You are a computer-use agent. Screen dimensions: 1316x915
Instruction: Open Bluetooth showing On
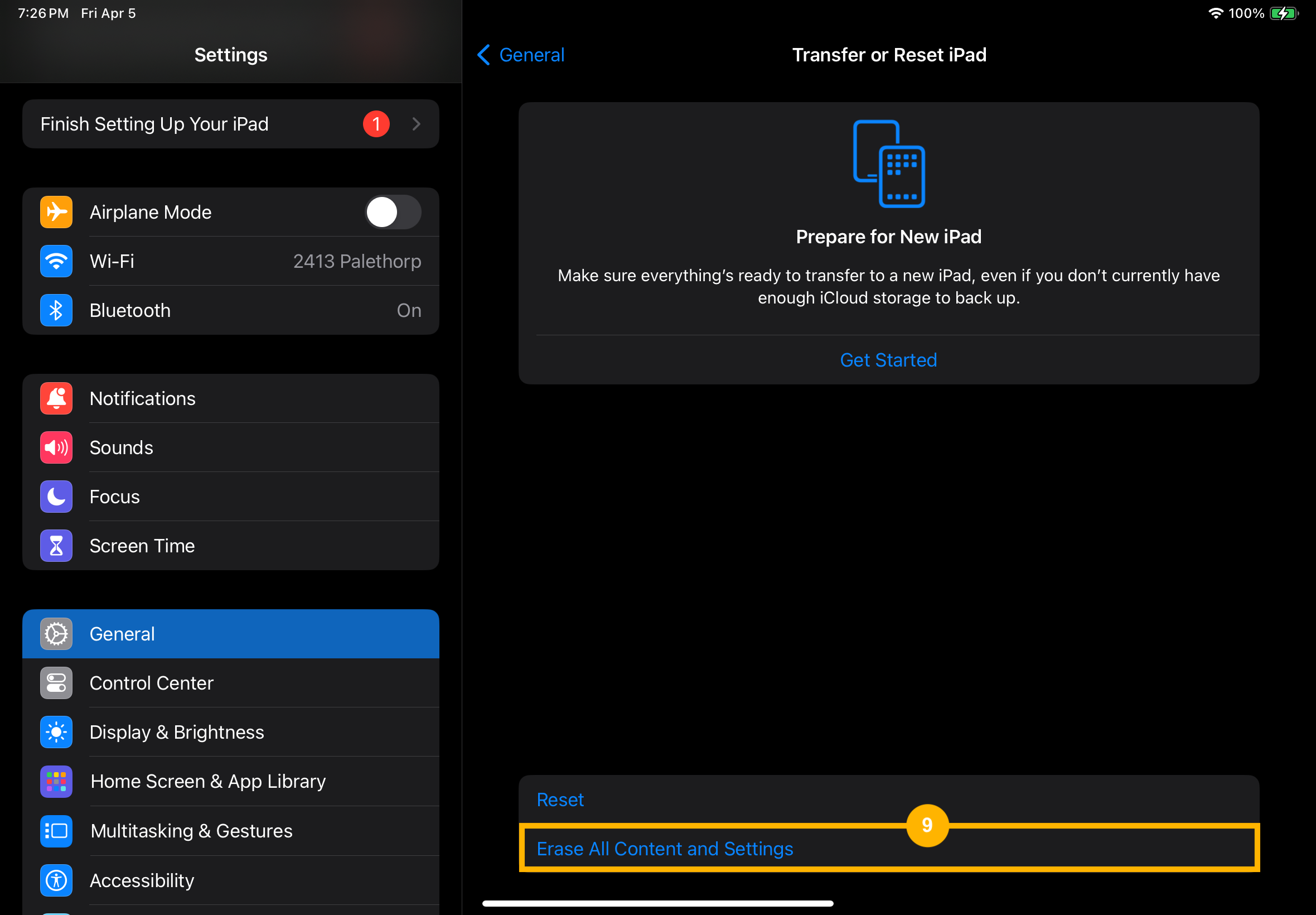[231, 310]
